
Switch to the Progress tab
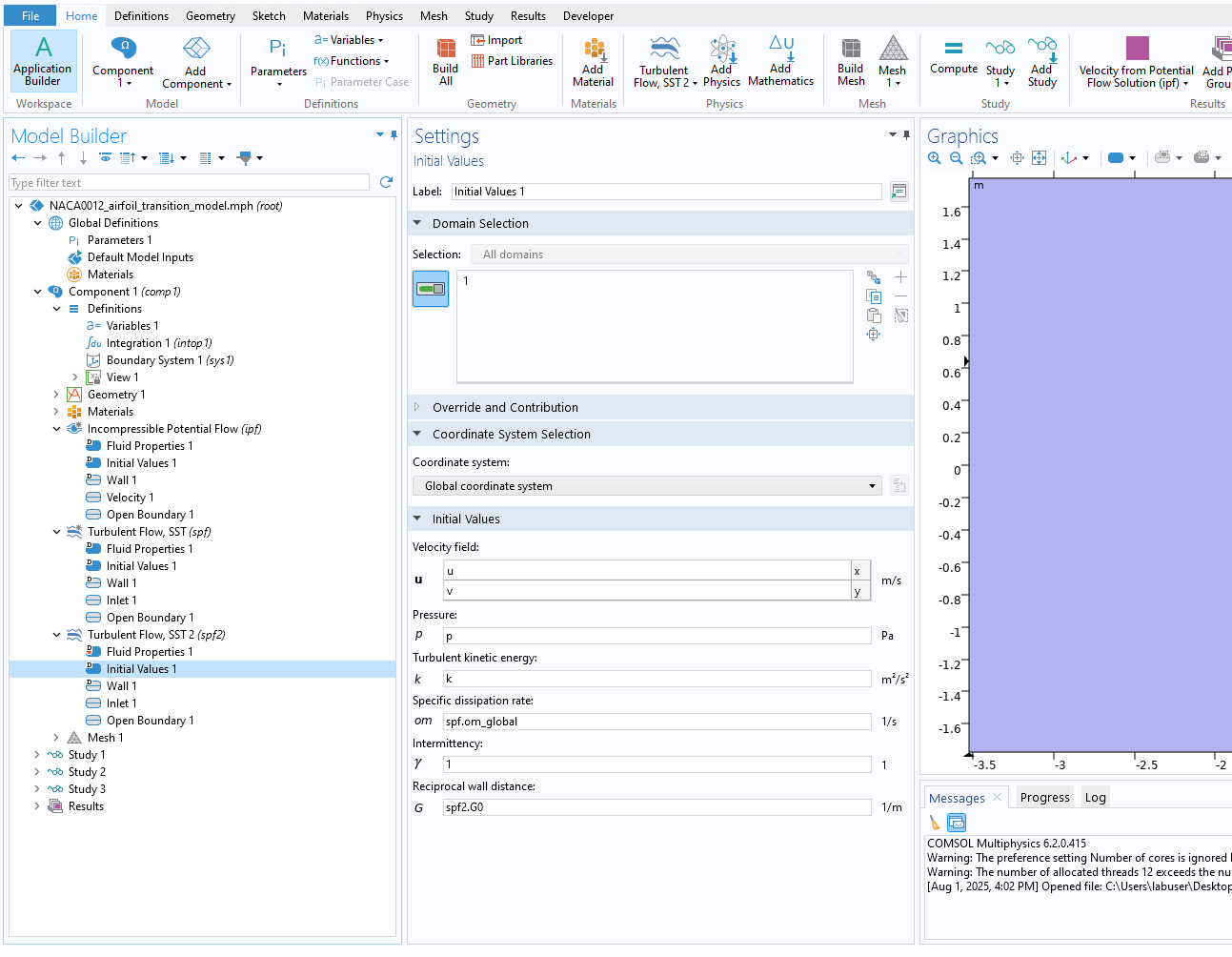point(1044,798)
